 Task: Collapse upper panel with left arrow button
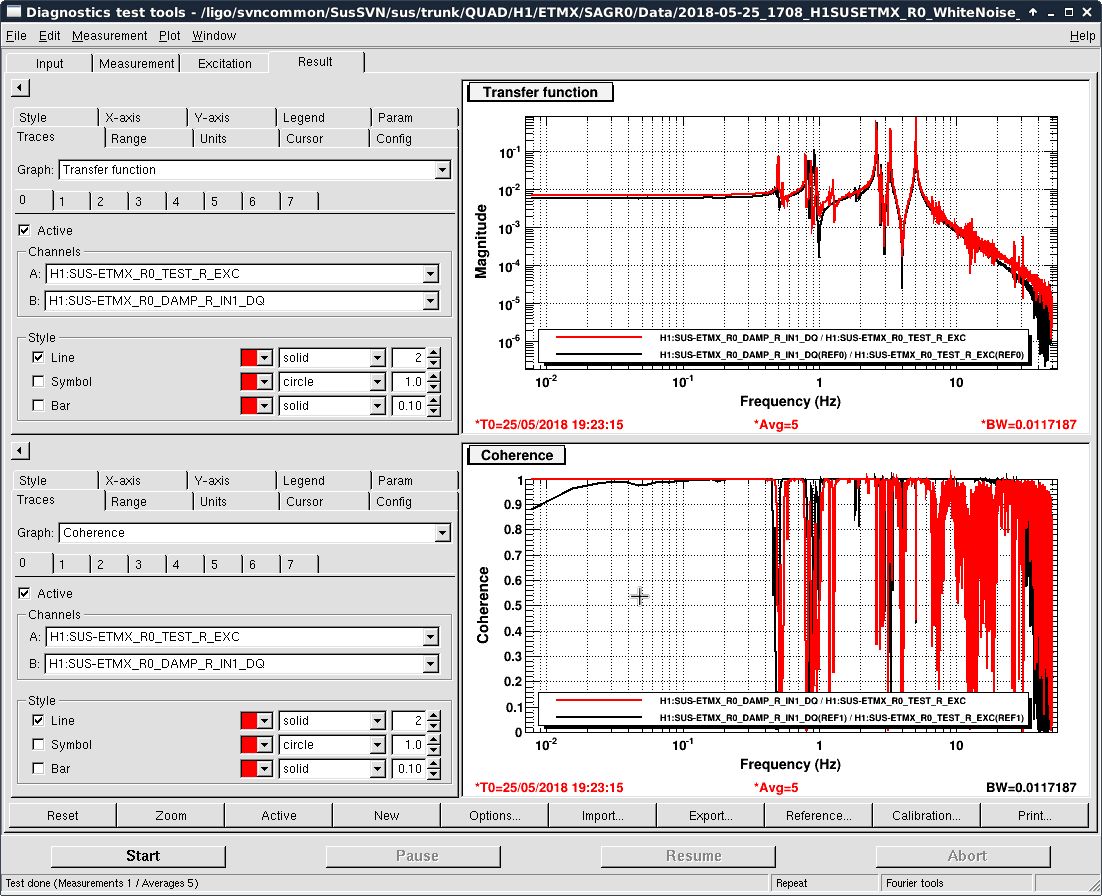click(19, 88)
